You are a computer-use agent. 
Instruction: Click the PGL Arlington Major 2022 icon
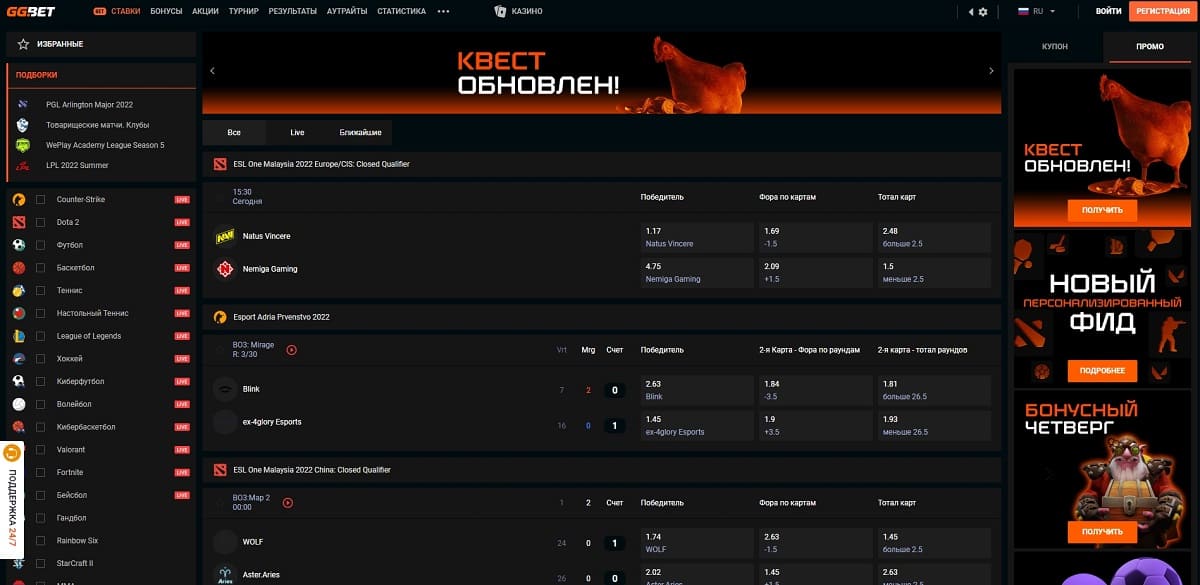tap(23, 104)
